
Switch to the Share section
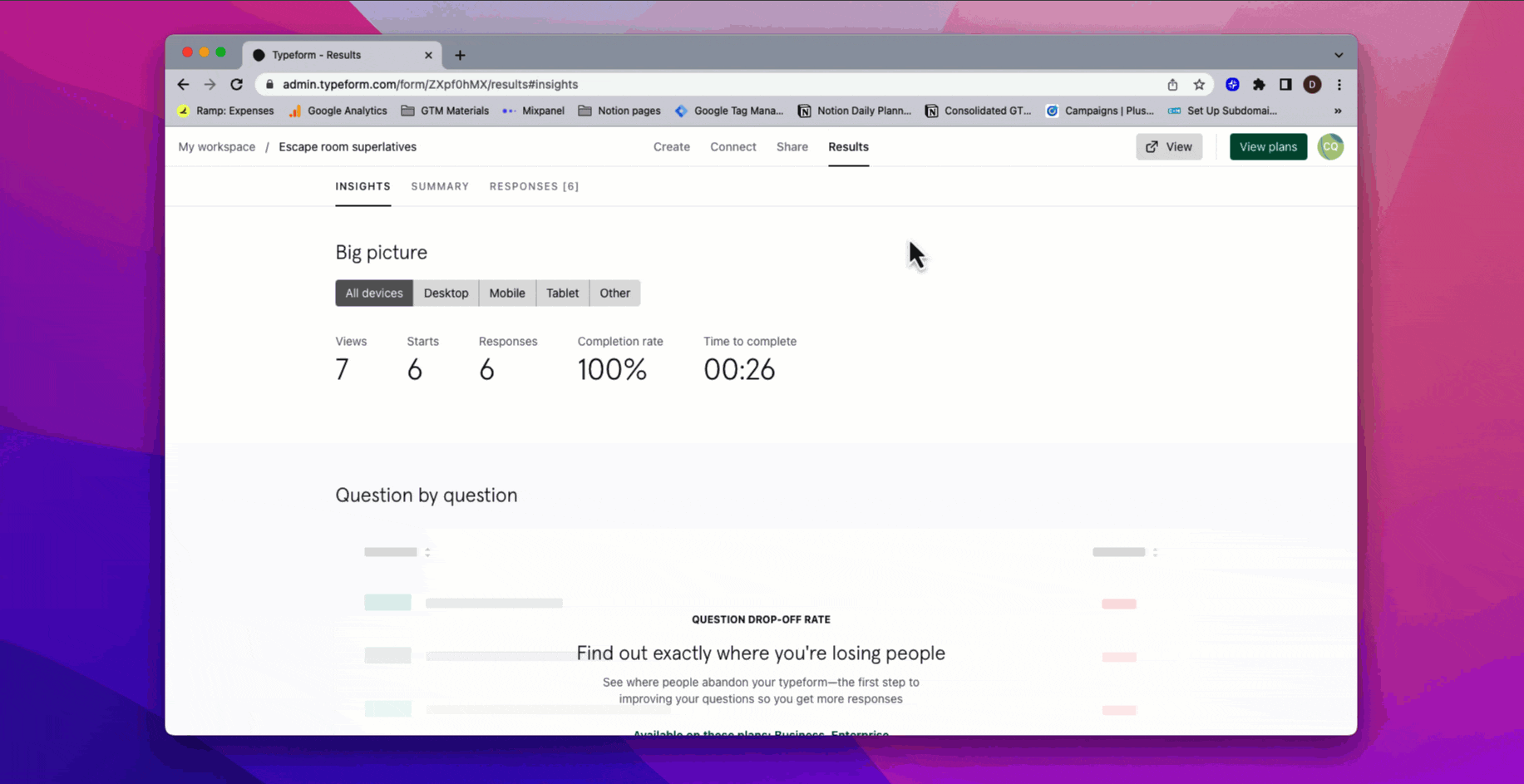pos(792,146)
